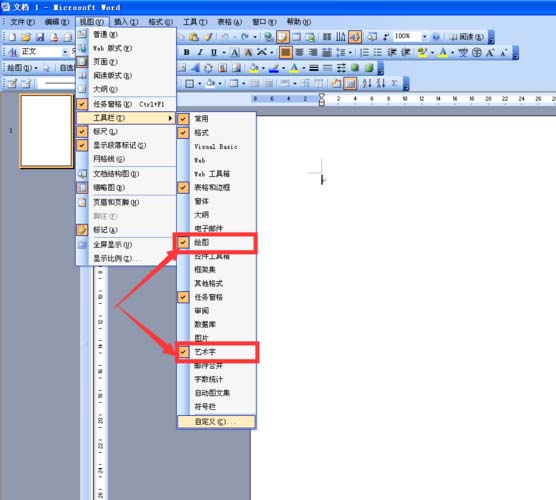This screenshot has height=500, width=556.
Task: Click the Save floppy disk icon
Action: coord(40,37)
